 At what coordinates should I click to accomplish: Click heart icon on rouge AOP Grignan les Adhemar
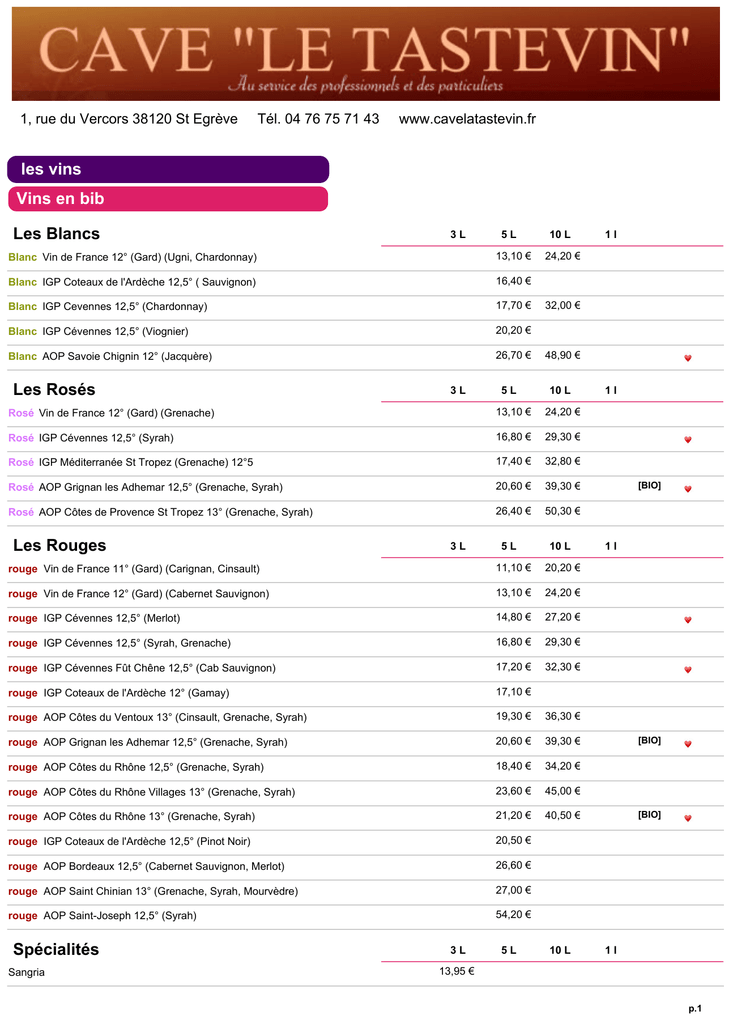687,744
